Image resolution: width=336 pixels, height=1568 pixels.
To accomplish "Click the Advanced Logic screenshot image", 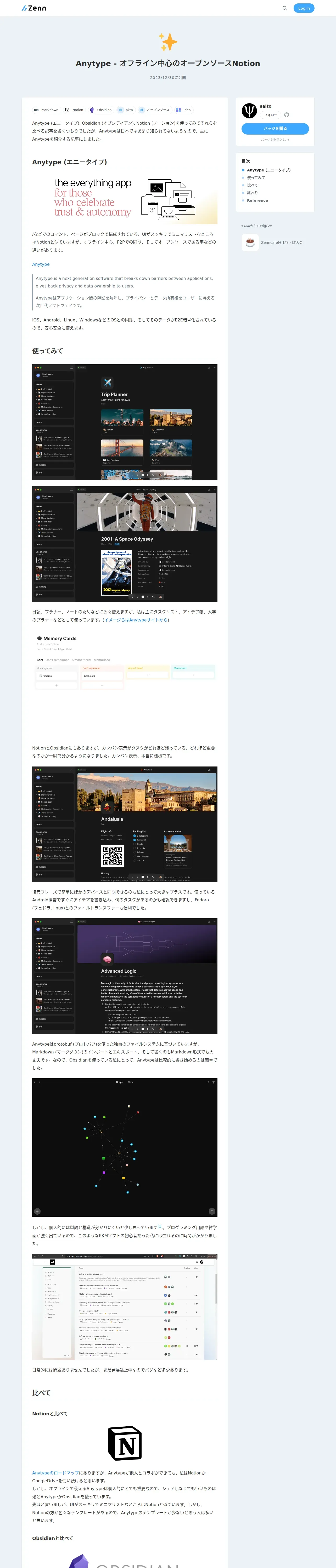I will [124, 976].
